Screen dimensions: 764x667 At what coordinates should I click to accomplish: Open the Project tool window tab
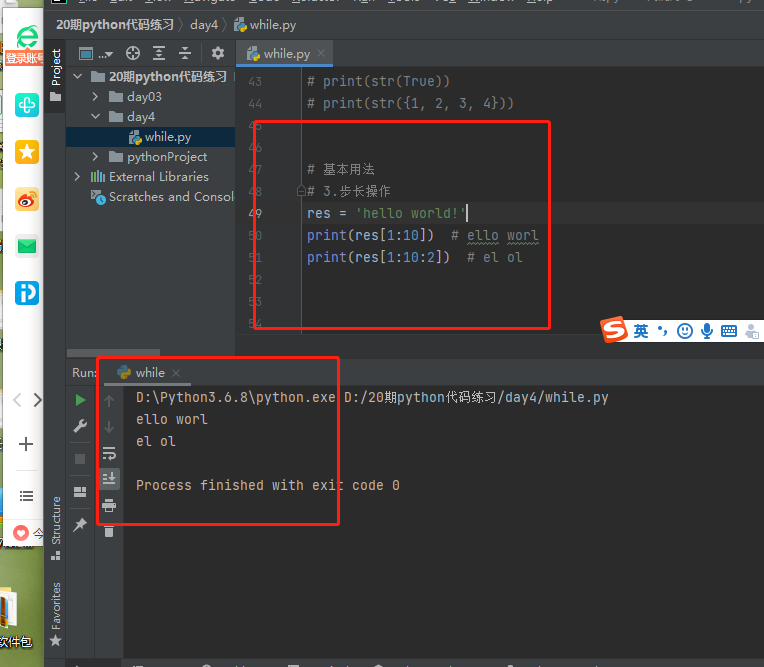[56, 74]
